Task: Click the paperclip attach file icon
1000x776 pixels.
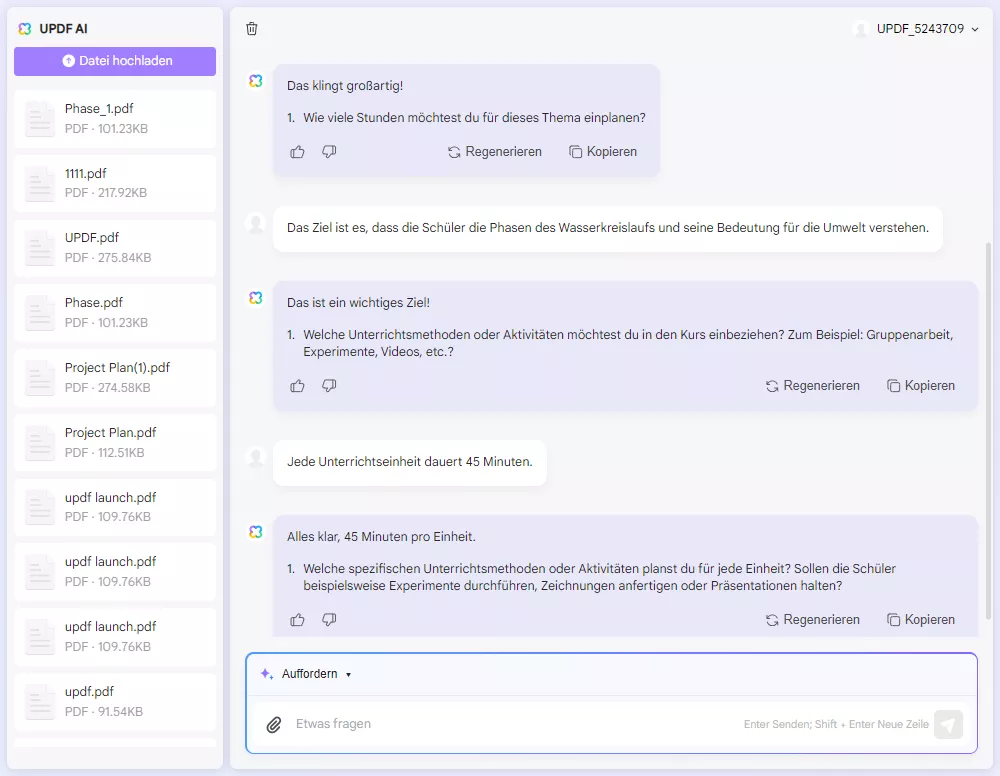Action: 274,724
